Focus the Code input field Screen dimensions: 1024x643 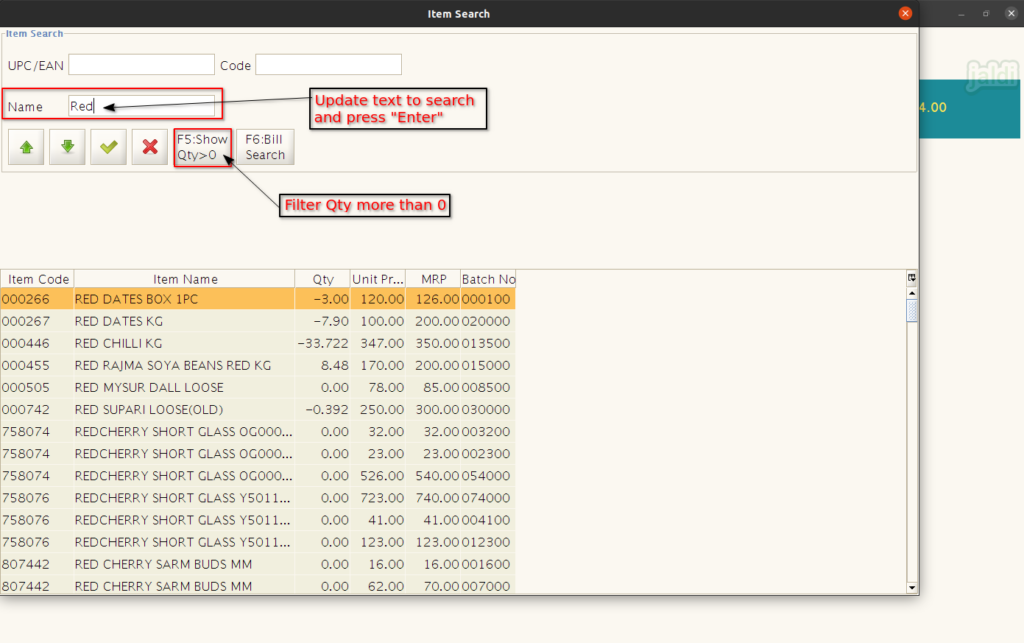pos(328,65)
